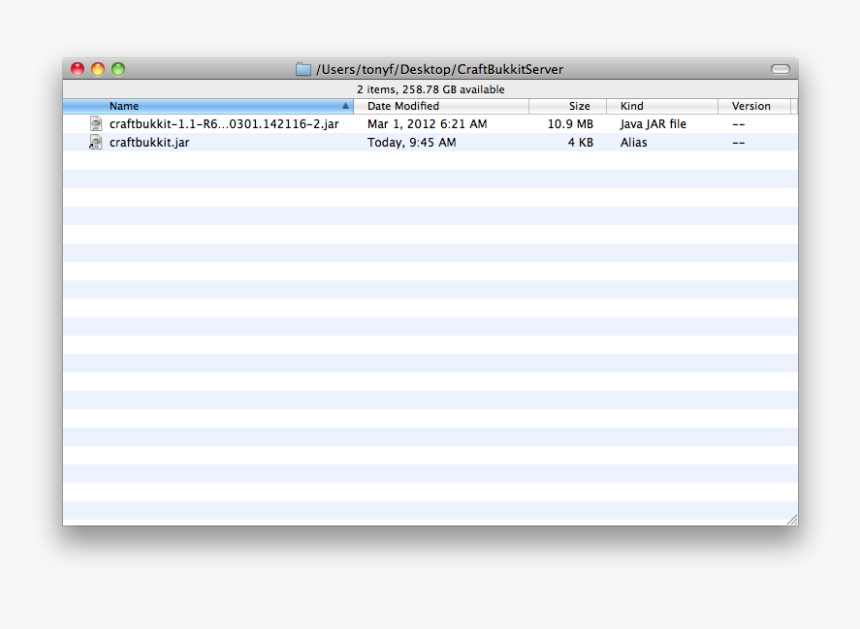
Task: Zoom the window with the green button
Action: [x=118, y=69]
